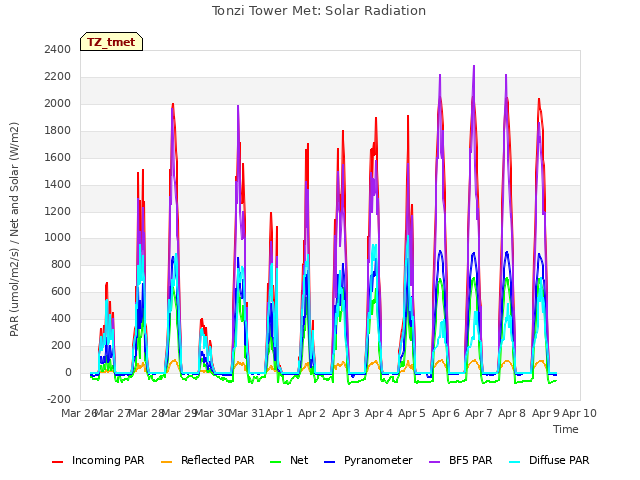Click the x-axis date label Mar 28
640x480 pixels.
pyautogui.click(x=147, y=413)
